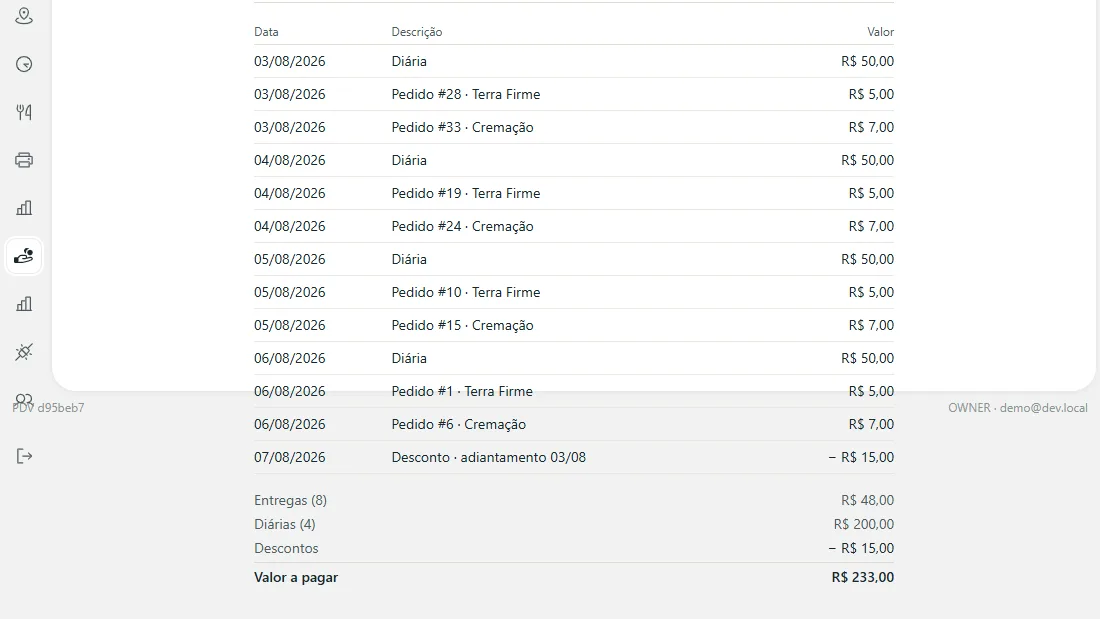Screen dimensions: 1100x619
Task: Open the plug integrations icon
Action: [24, 352]
